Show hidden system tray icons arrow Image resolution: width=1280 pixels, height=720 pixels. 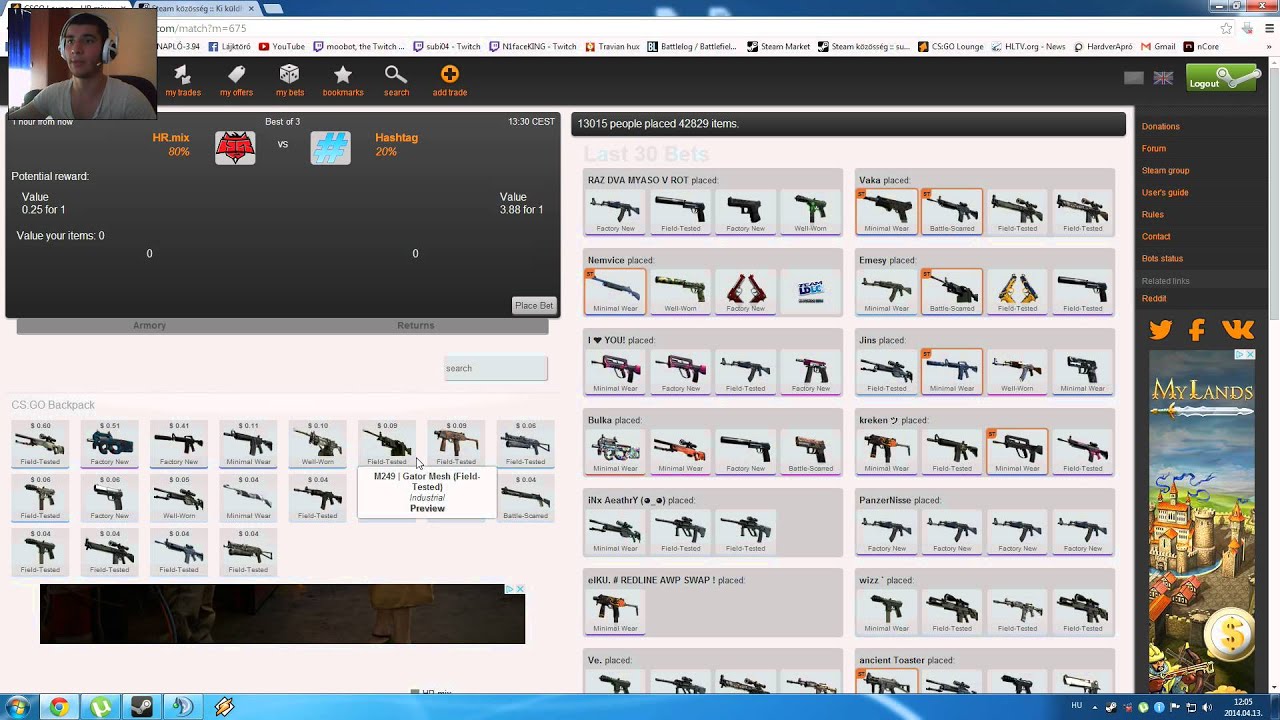tap(1094, 707)
